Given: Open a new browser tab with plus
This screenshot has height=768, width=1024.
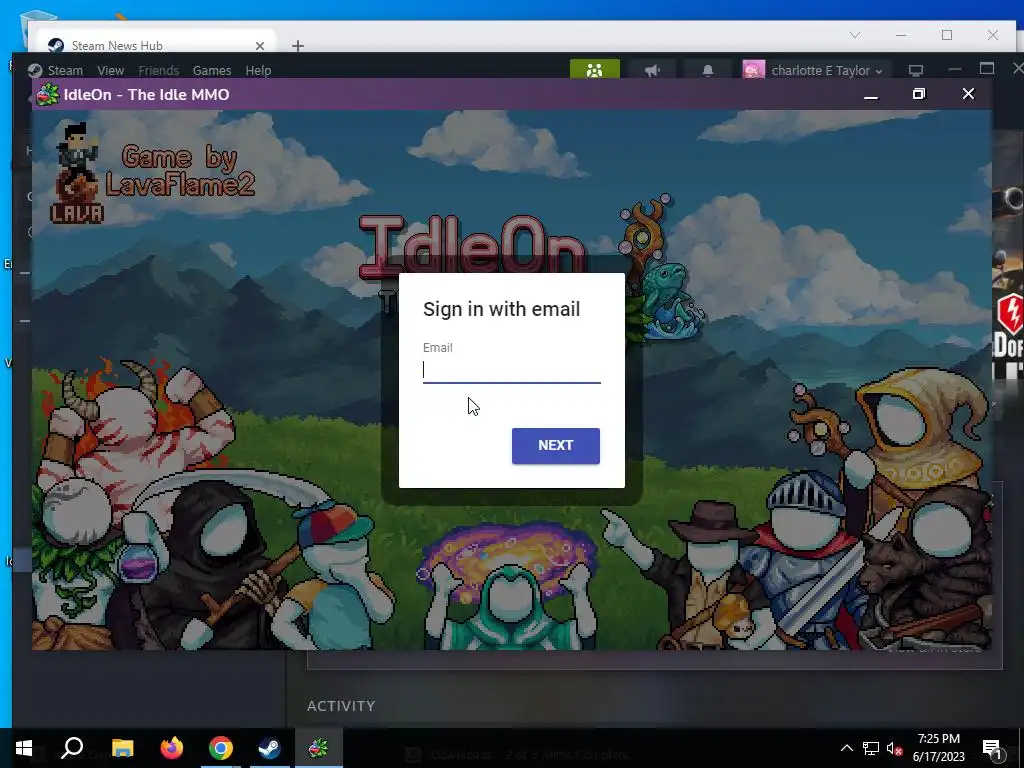Looking at the screenshot, I should pos(298,46).
